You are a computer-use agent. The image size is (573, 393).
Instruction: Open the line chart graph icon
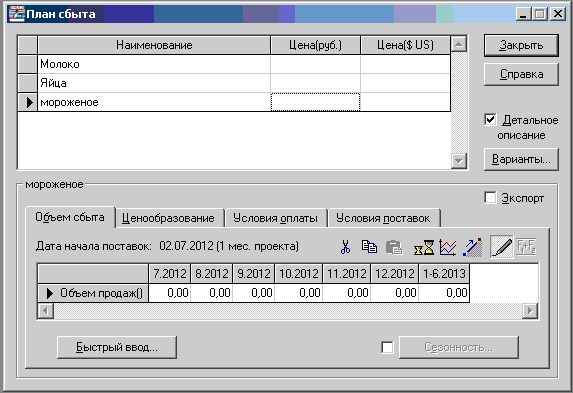pos(448,247)
